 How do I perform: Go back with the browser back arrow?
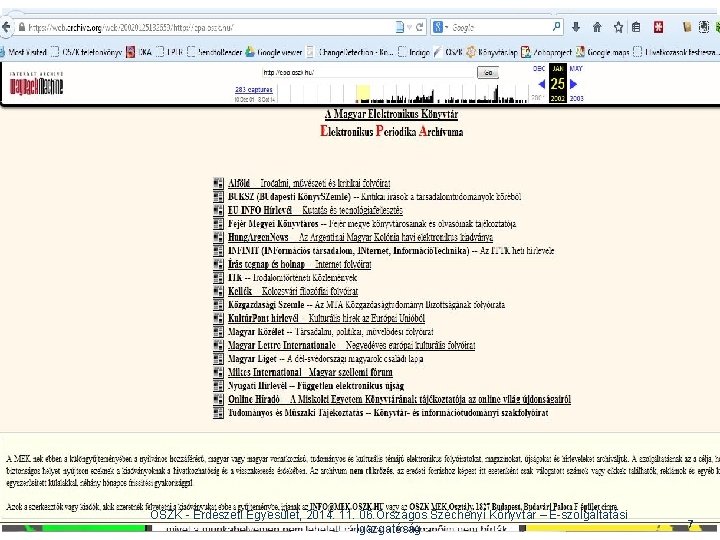point(5,27)
